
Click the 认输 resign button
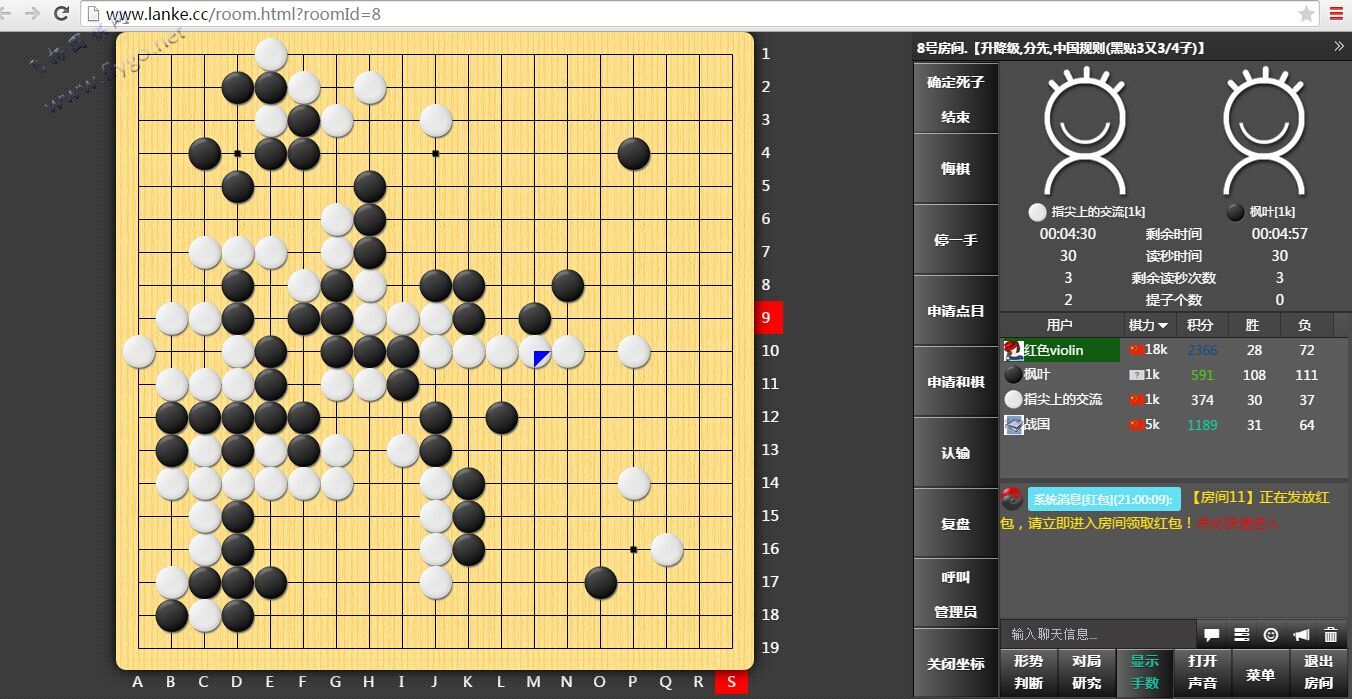955,453
